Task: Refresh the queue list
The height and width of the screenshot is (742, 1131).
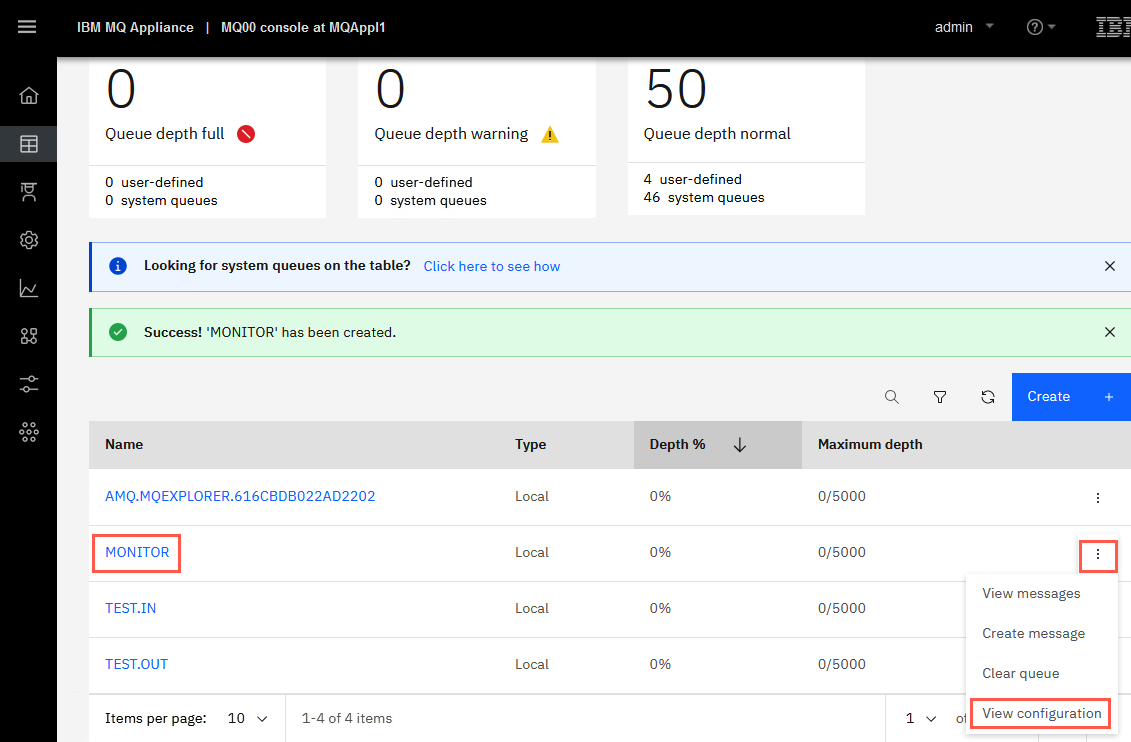Action: (987, 397)
